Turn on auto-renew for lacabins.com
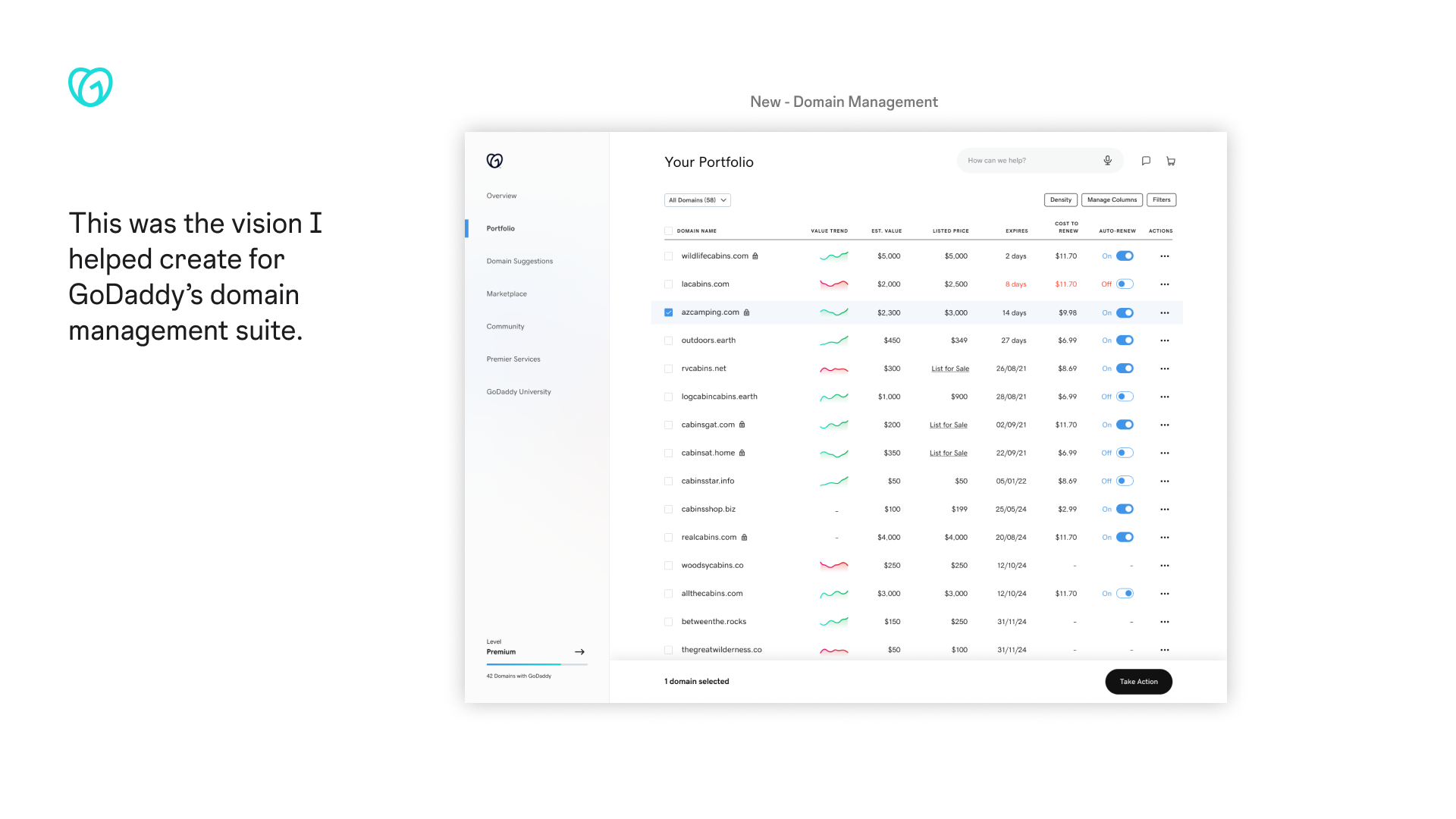1456x819 pixels. point(1125,284)
